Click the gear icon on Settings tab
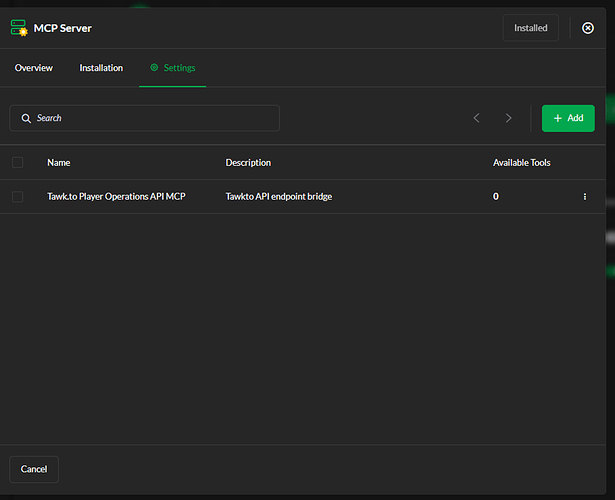Image resolution: width=615 pixels, height=500 pixels. pyautogui.click(x=154, y=68)
